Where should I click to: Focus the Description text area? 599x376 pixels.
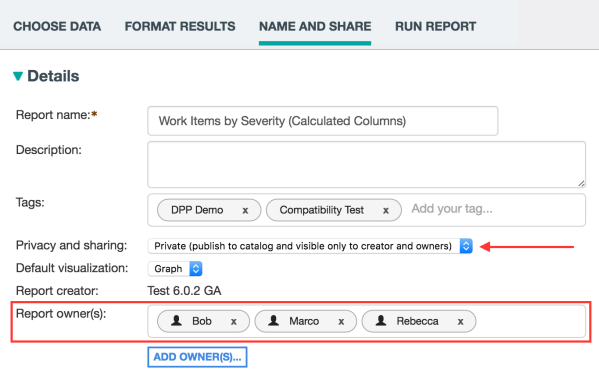click(367, 165)
